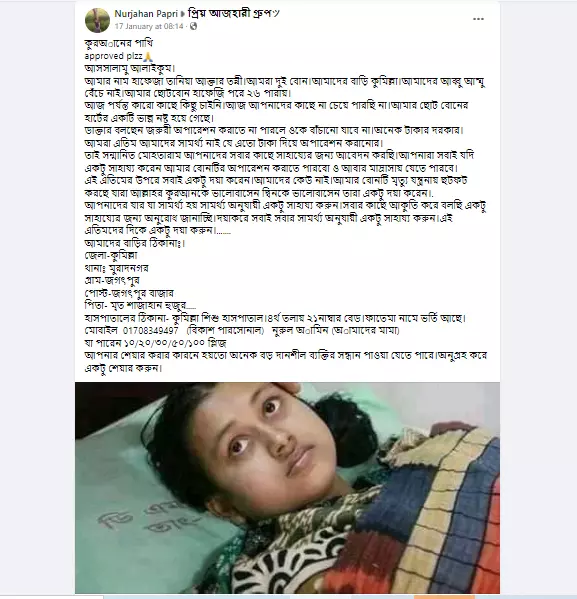Screen dimensions: 577x599
Task: Click the 'approved plzz' text line
Action: [x=113, y=56]
